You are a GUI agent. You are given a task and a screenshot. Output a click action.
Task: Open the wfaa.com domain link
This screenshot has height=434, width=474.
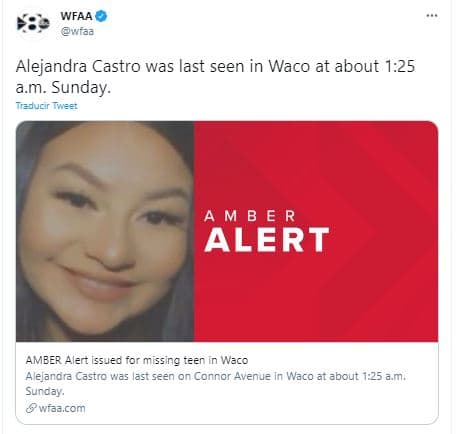62,408
